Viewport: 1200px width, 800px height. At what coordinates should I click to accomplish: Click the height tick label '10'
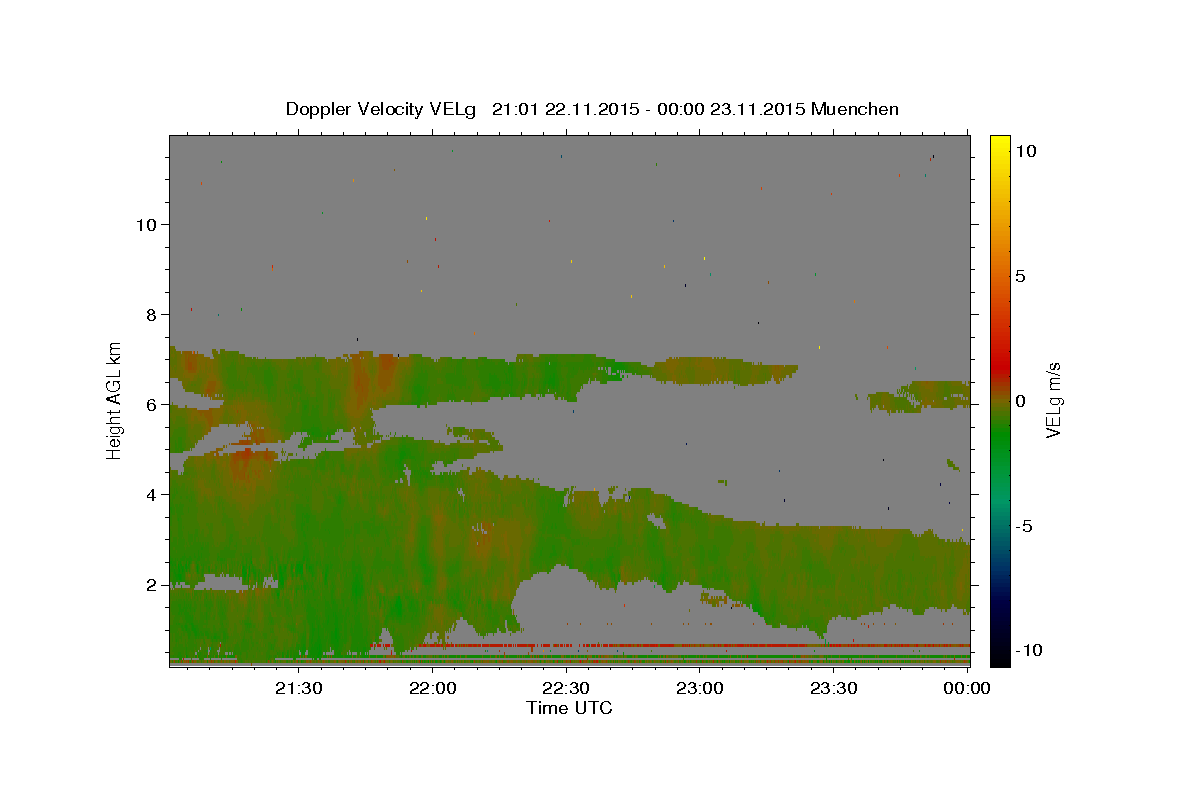click(x=146, y=224)
